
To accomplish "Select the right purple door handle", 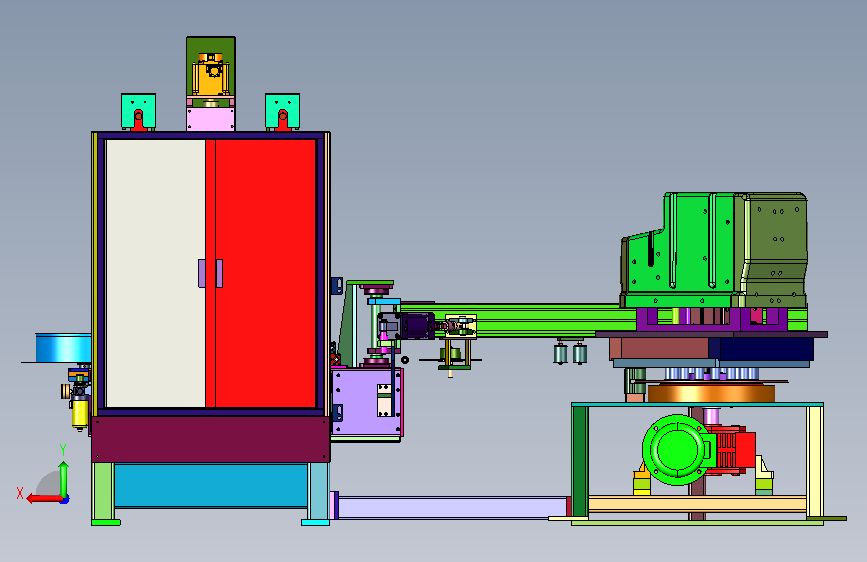I will 220,273.
